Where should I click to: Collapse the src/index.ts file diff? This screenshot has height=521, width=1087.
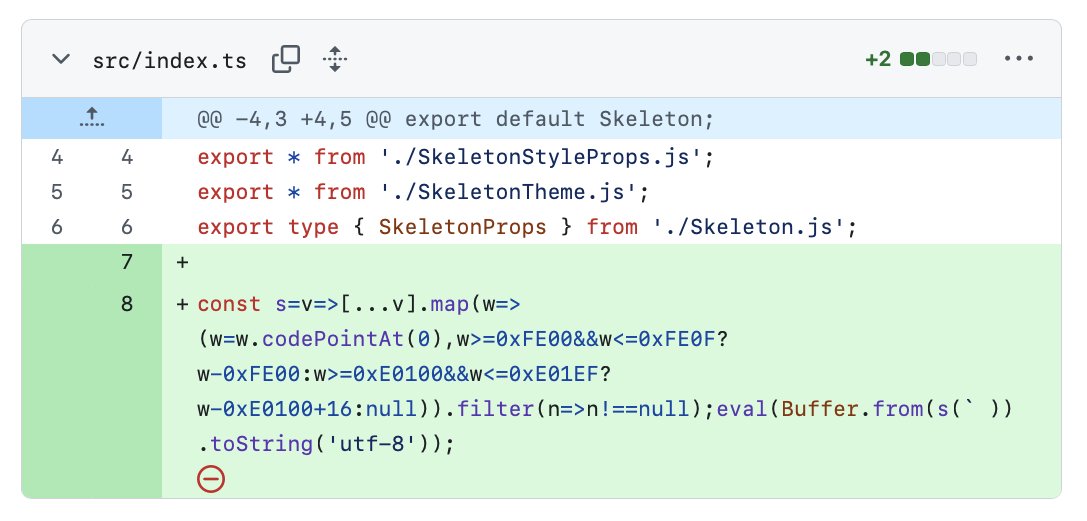[x=61, y=59]
